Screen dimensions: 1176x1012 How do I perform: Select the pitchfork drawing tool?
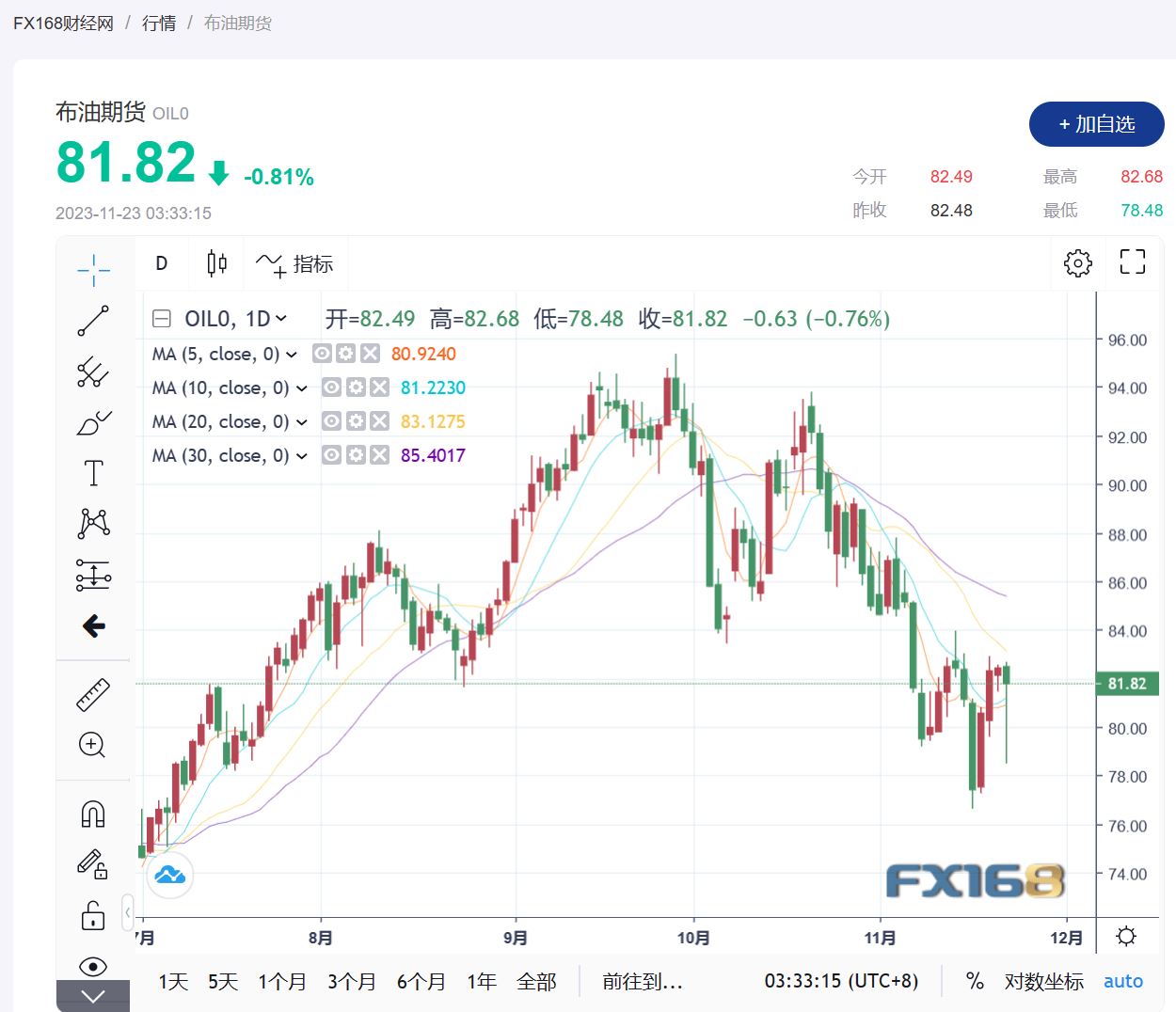pyautogui.click(x=93, y=372)
